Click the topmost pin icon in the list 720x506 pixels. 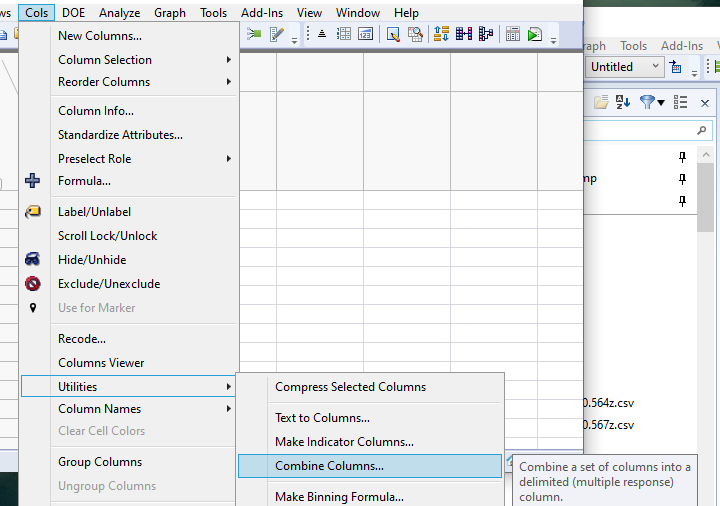point(682,157)
